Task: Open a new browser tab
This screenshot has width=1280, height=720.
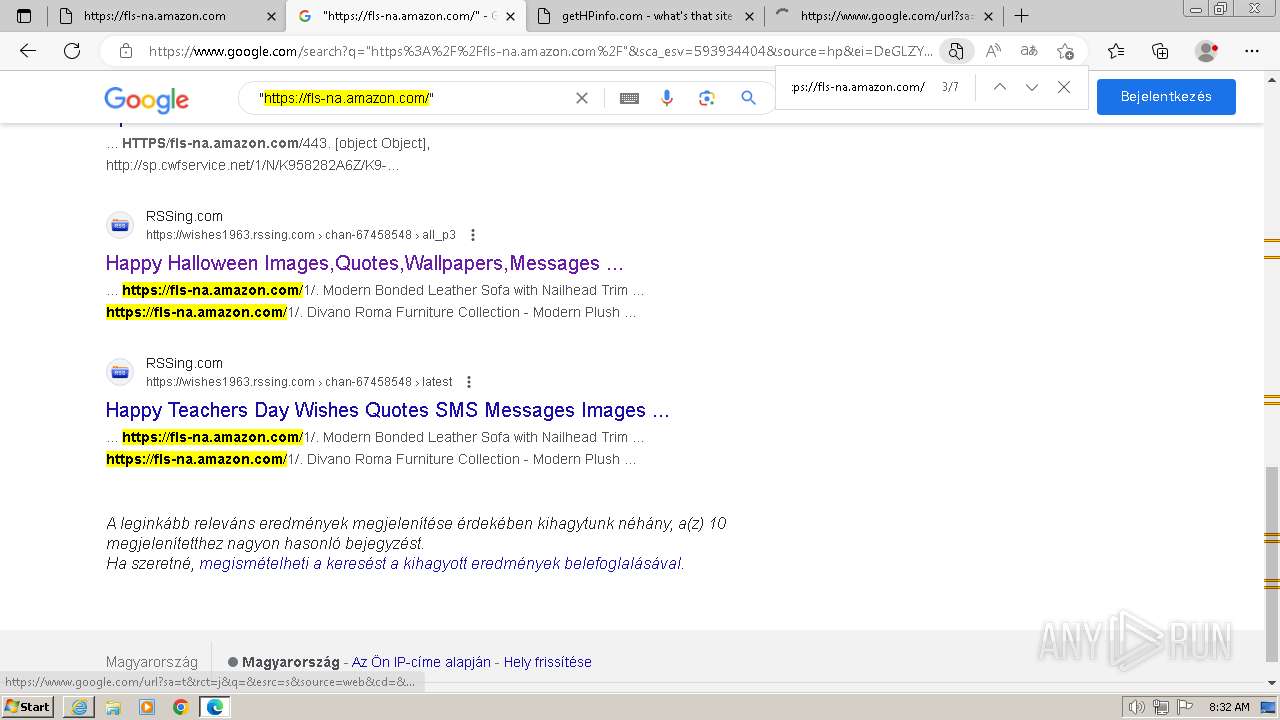Action: point(1021,16)
